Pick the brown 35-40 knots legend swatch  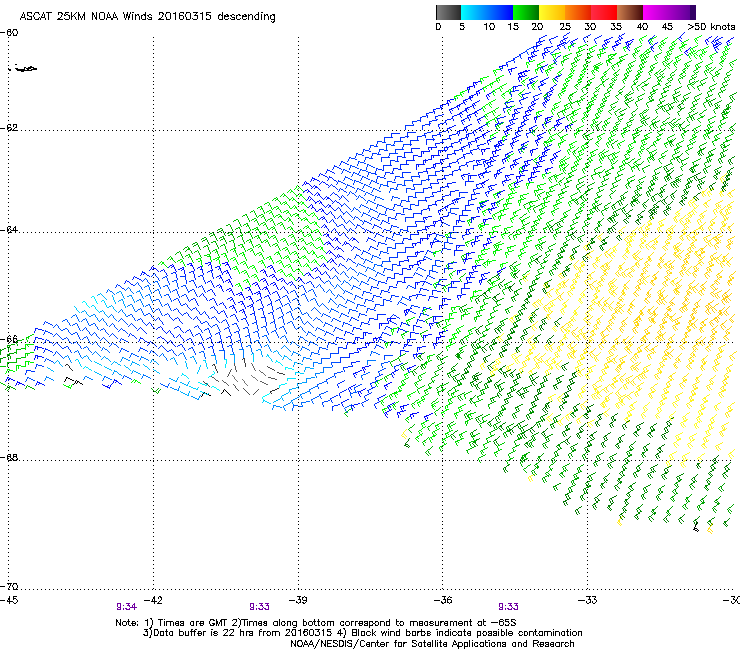630,12
